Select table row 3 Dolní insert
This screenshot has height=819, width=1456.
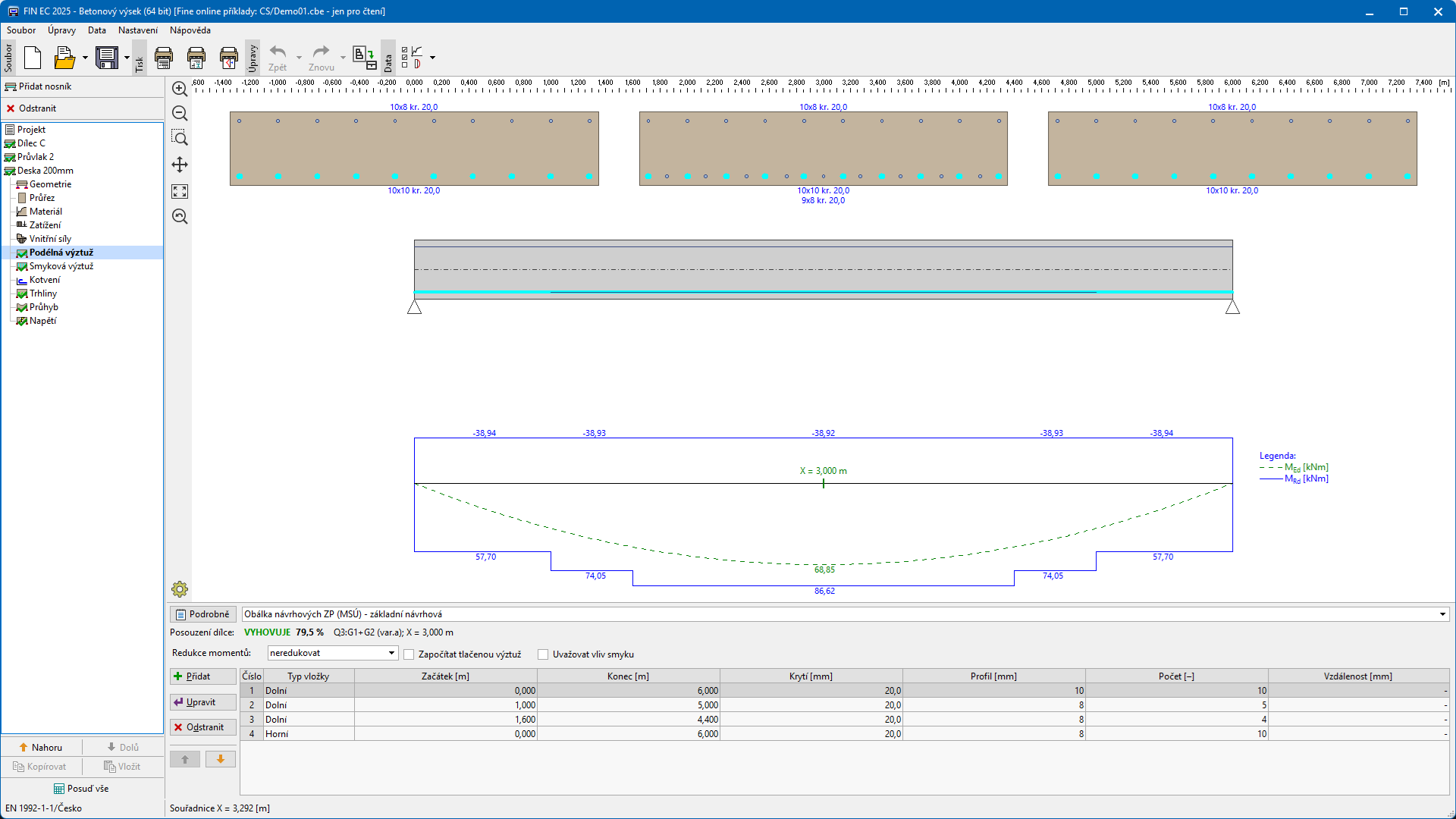point(276,720)
